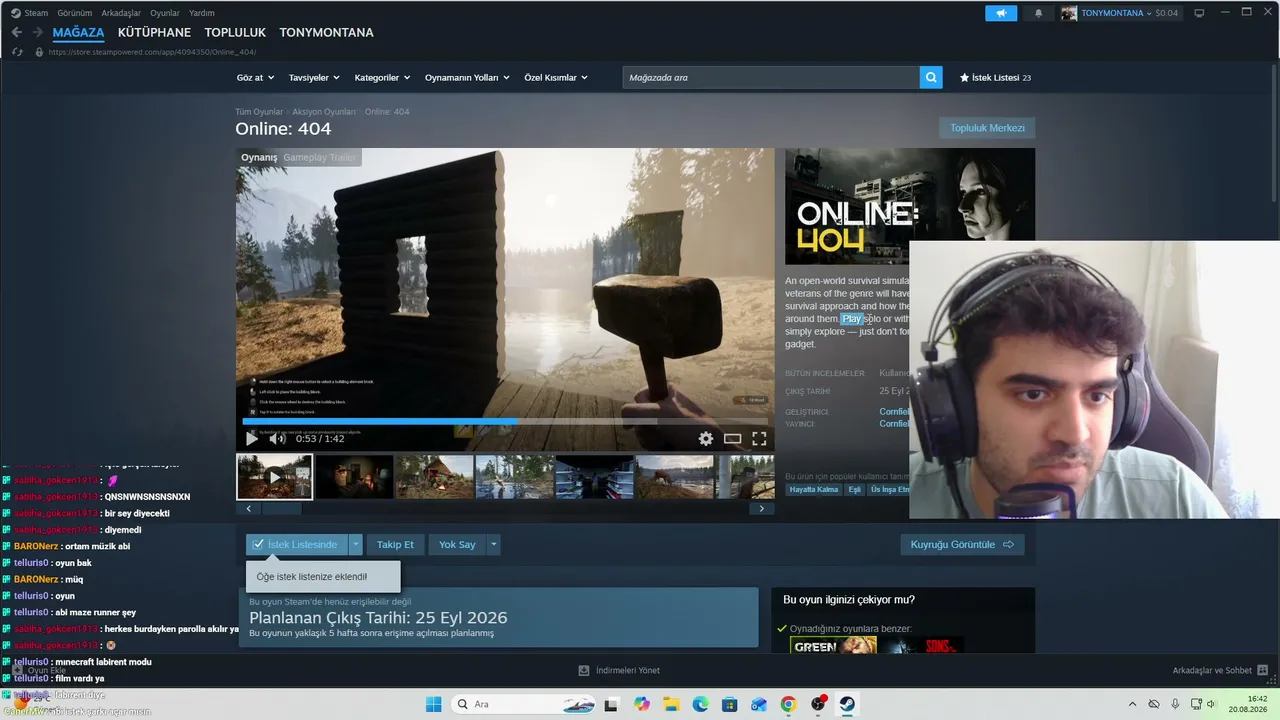This screenshot has width=1280, height=720.
Task: Open İndirmeleri Yönet downloads bar
Action: 619,670
